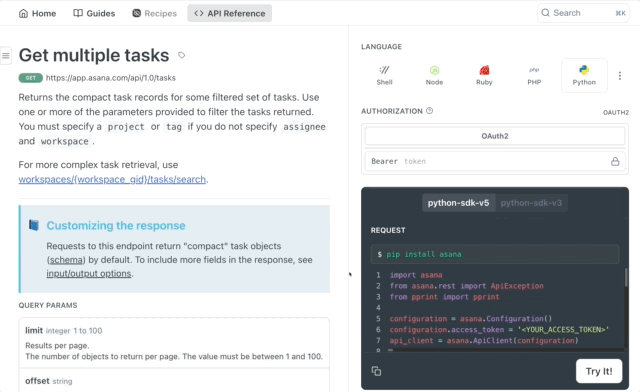Click the 'limit' query parameter name
Image resolution: width=640 pixels, height=392 pixels.
(x=34, y=330)
